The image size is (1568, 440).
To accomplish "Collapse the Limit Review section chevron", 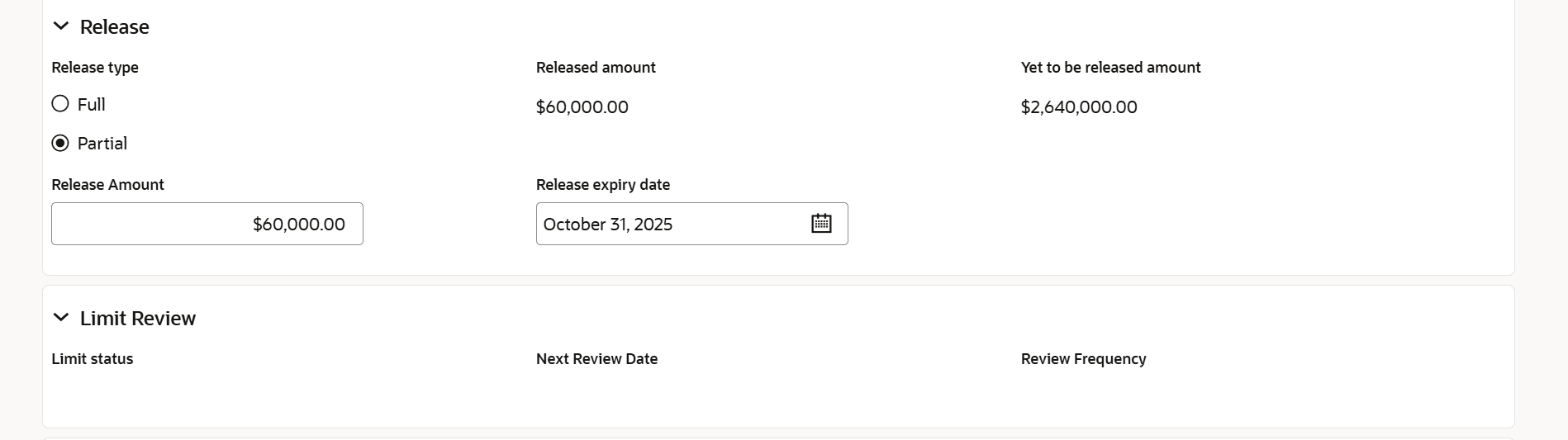I will tap(61, 318).
